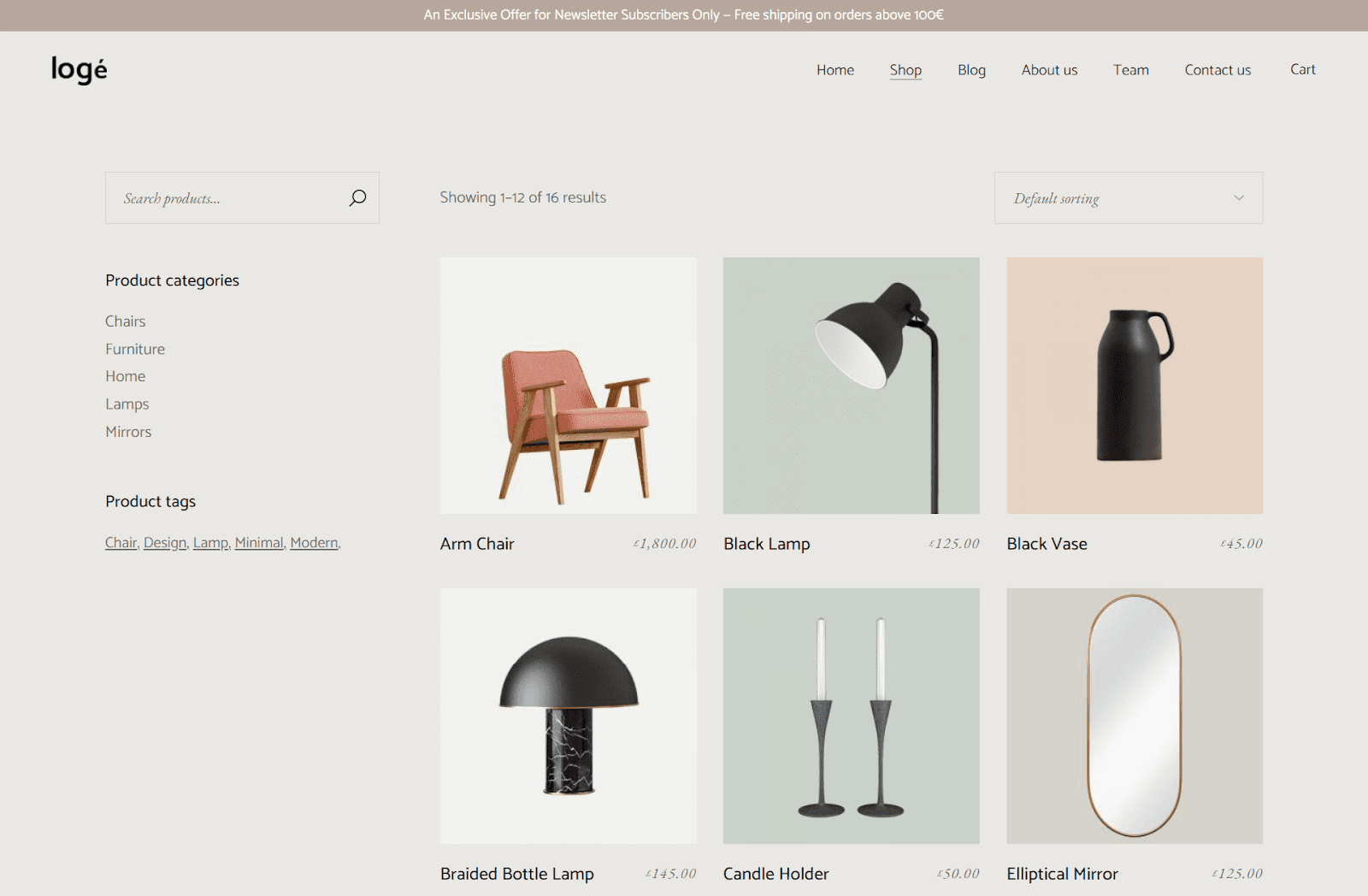Open the Default sorting dropdown
The height and width of the screenshot is (896, 1368).
pyautogui.click(x=1111, y=197)
